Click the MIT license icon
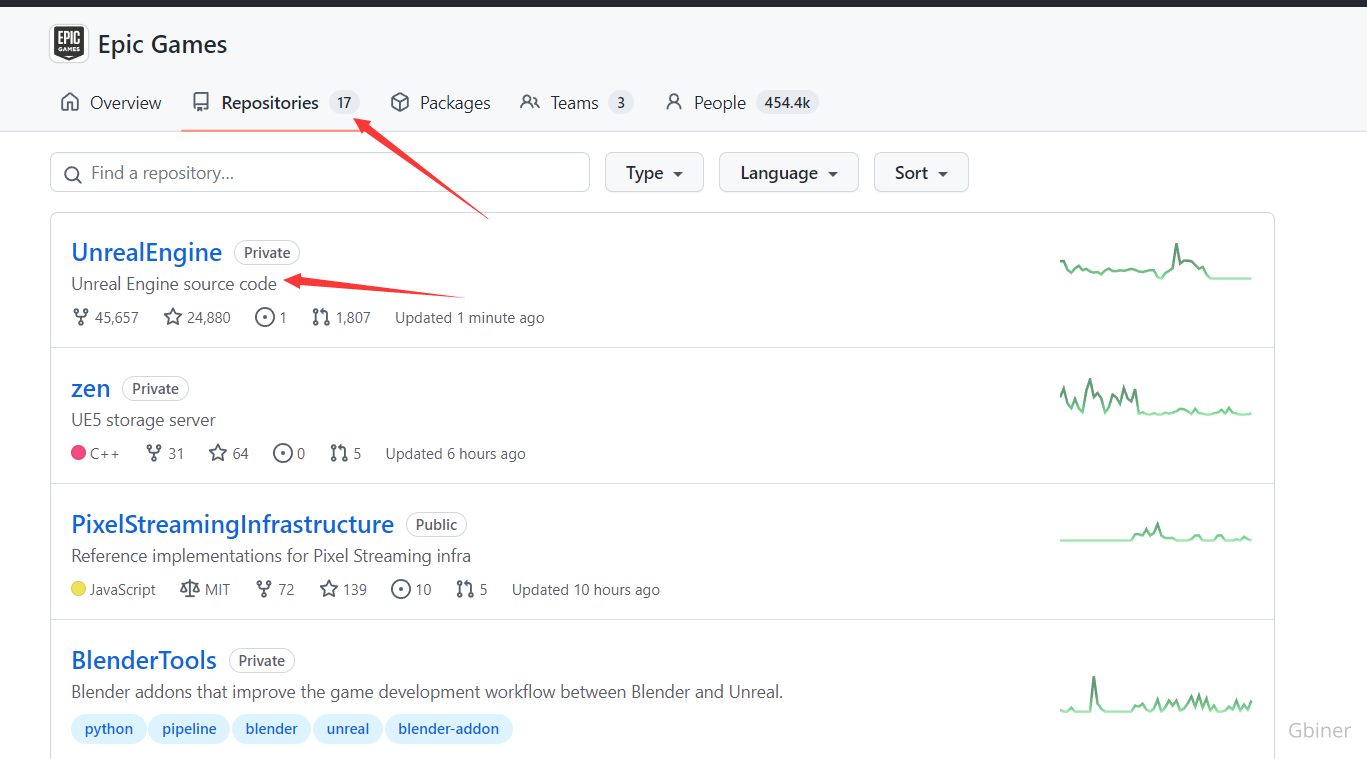The image size is (1367, 759). 190,590
